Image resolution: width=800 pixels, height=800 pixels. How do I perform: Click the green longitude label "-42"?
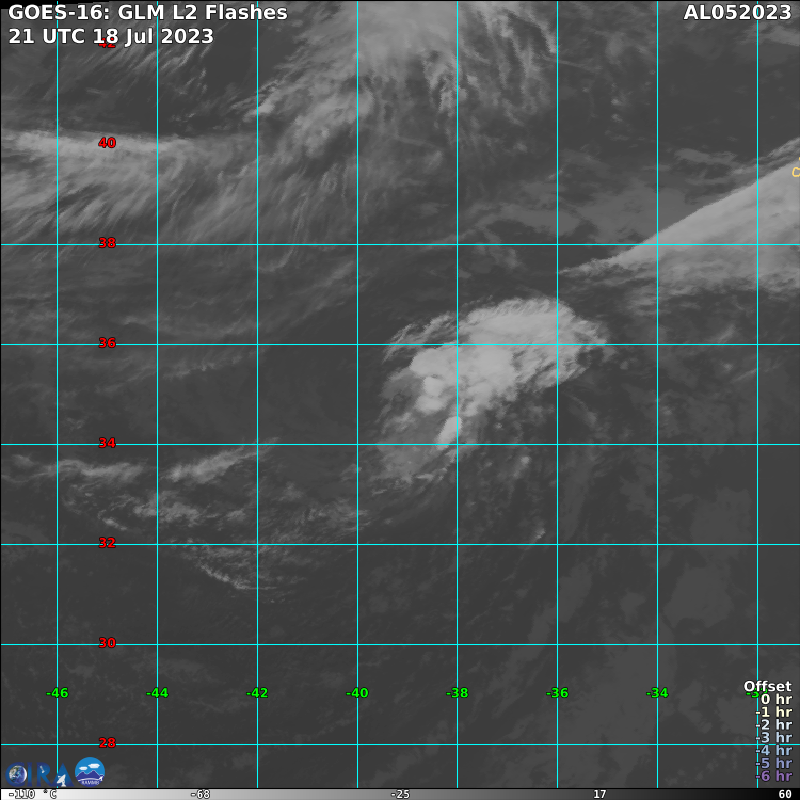point(257,693)
